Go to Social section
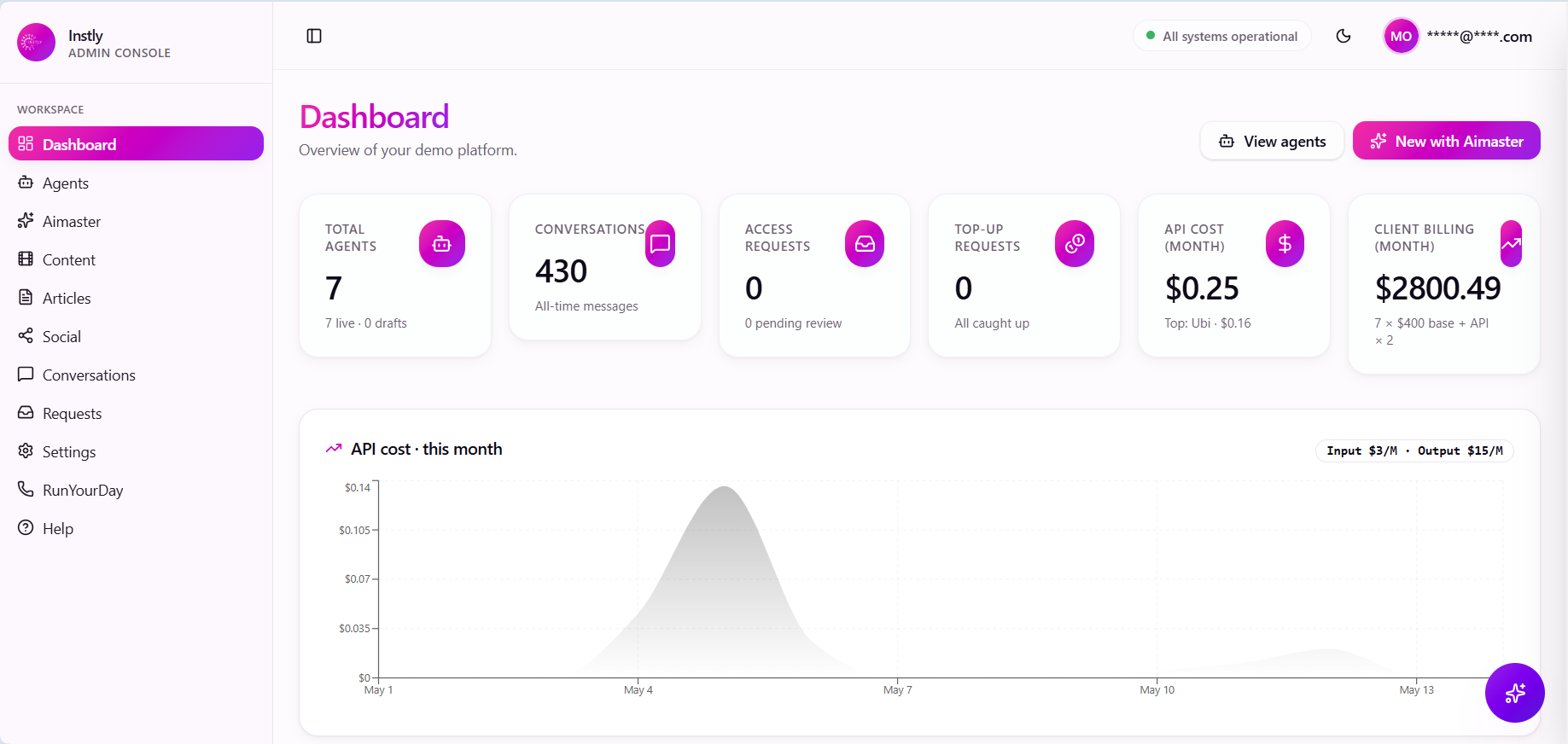This screenshot has width=1568, height=744. (x=136, y=336)
